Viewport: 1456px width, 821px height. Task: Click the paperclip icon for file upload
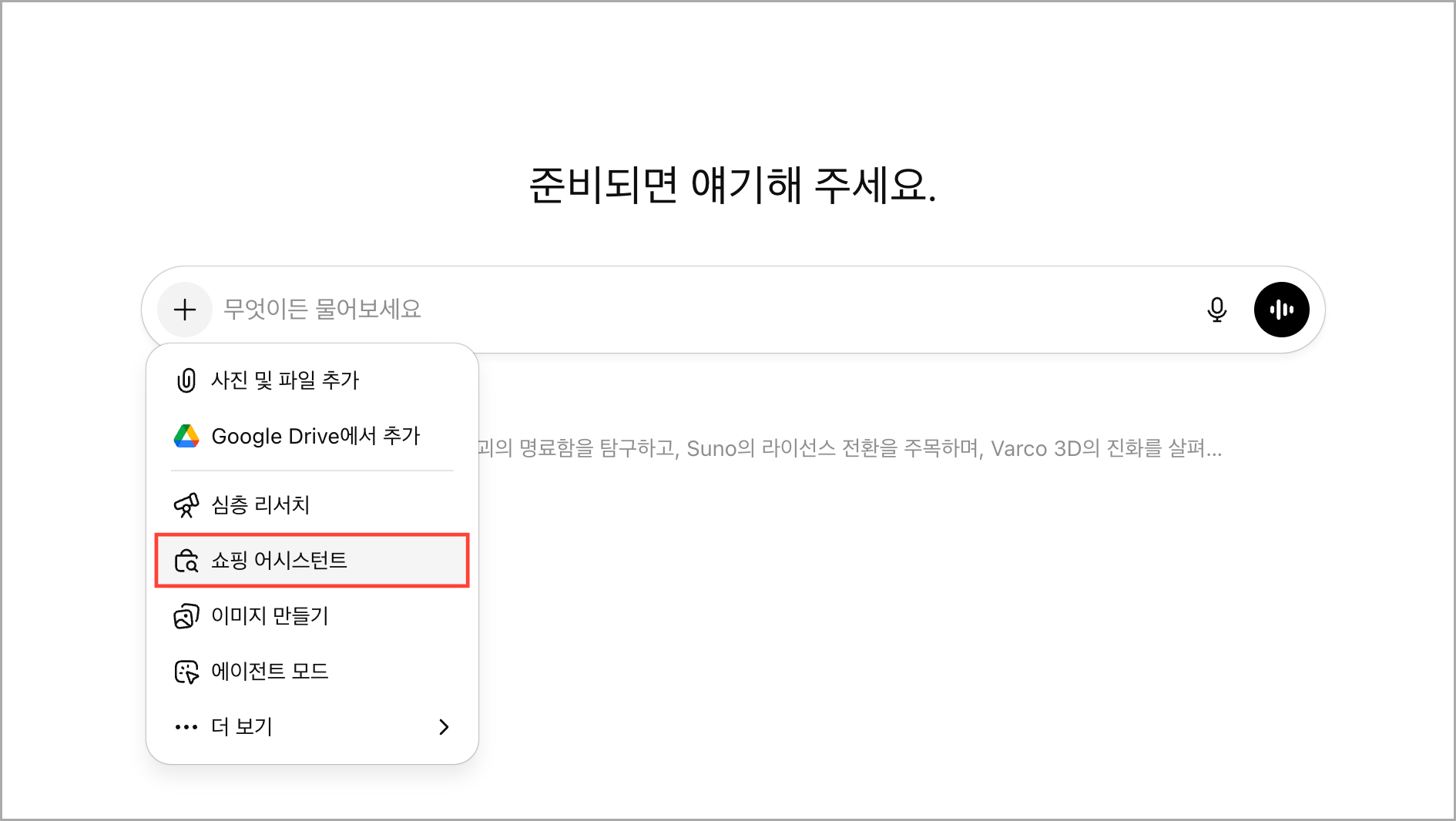coord(186,380)
